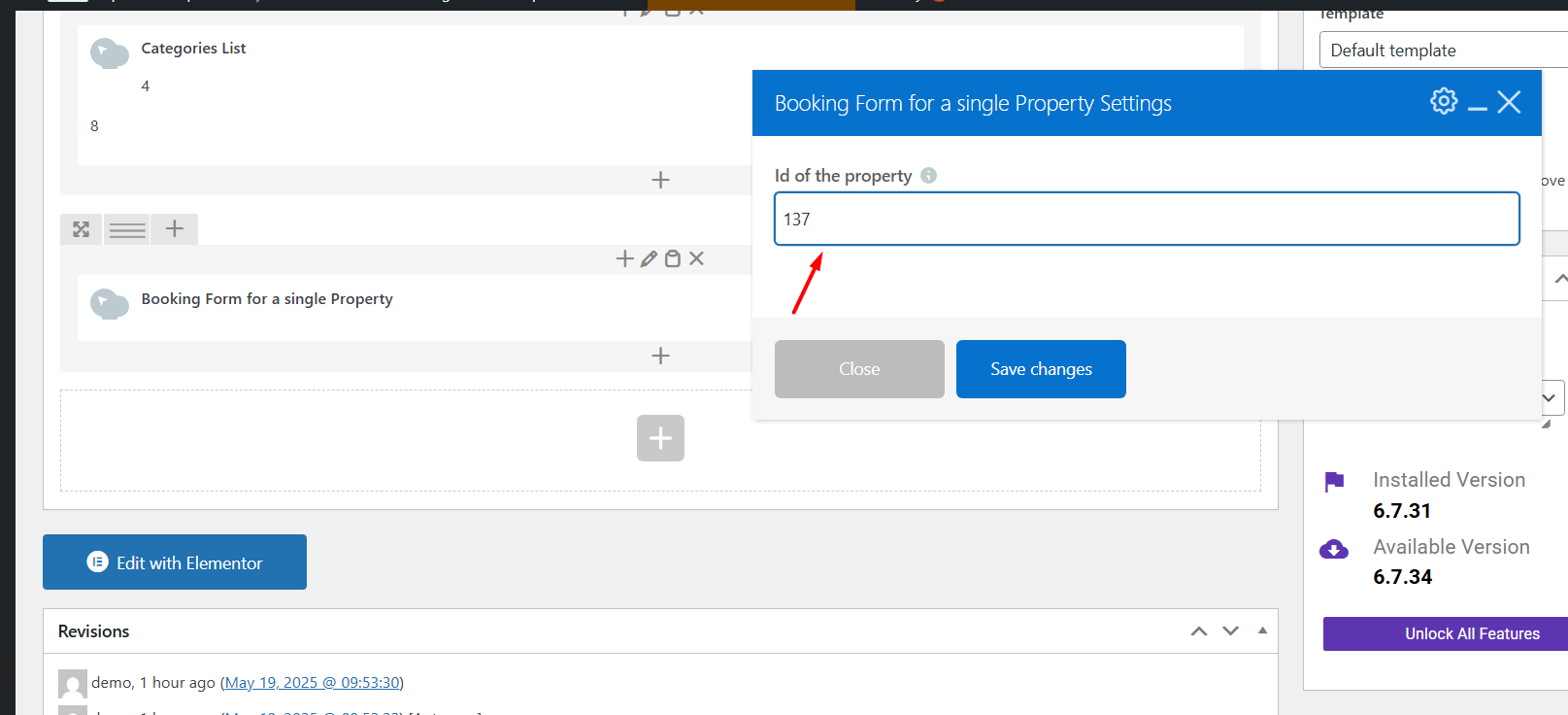1568x715 pixels.
Task: Add an element below Categories List using plus
Action: tap(660, 180)
